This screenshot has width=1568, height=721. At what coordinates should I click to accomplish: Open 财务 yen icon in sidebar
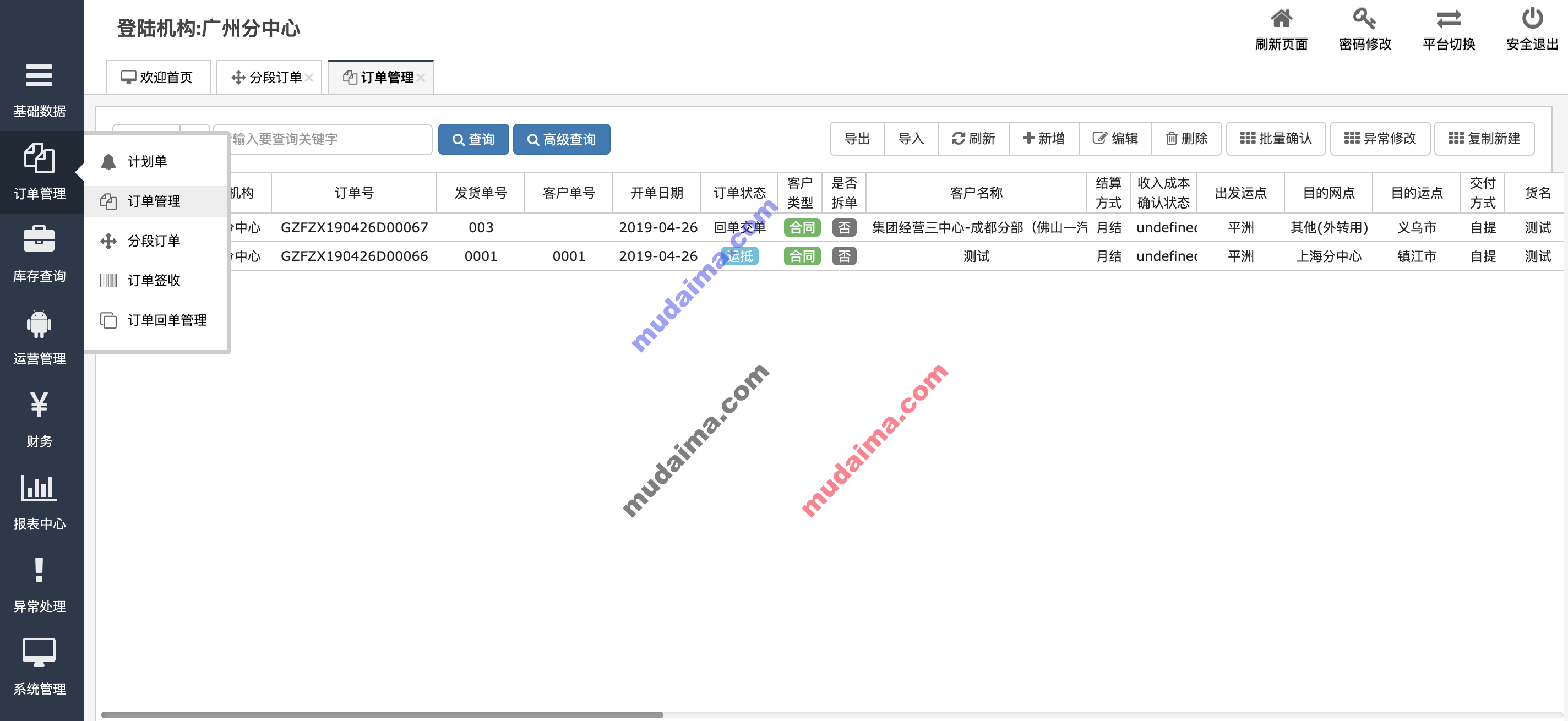(39, 404)
